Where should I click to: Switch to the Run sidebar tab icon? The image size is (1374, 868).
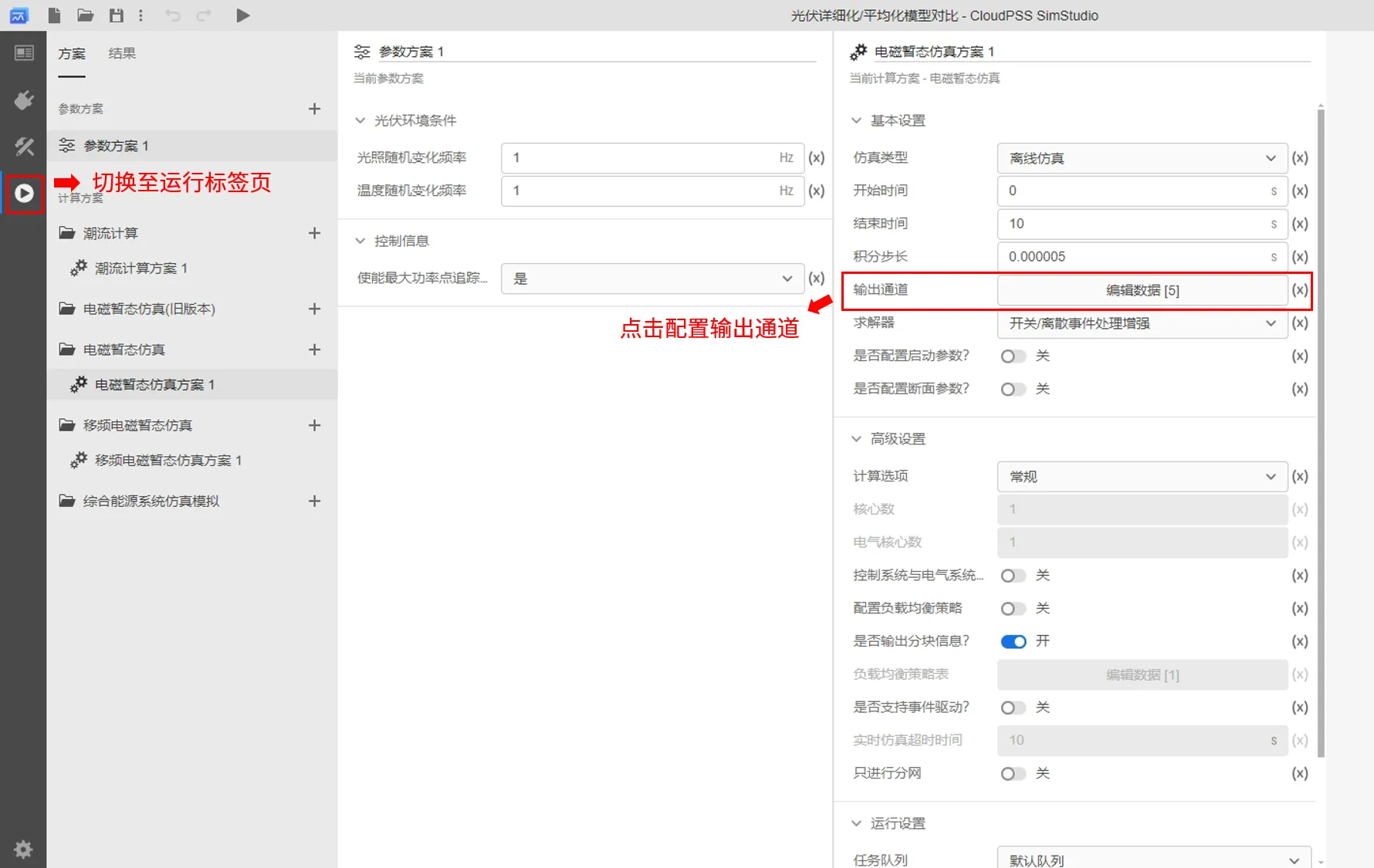(x=24, y=193)
